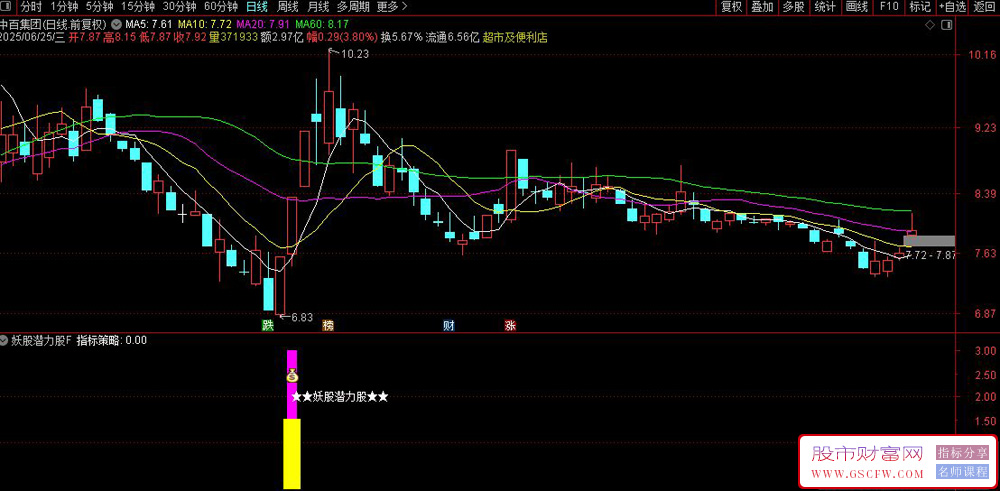The height and width of the screenshot is (491, 1000).
Task: Click the diamond icon above the chart
Action: (x=930, y=25)
